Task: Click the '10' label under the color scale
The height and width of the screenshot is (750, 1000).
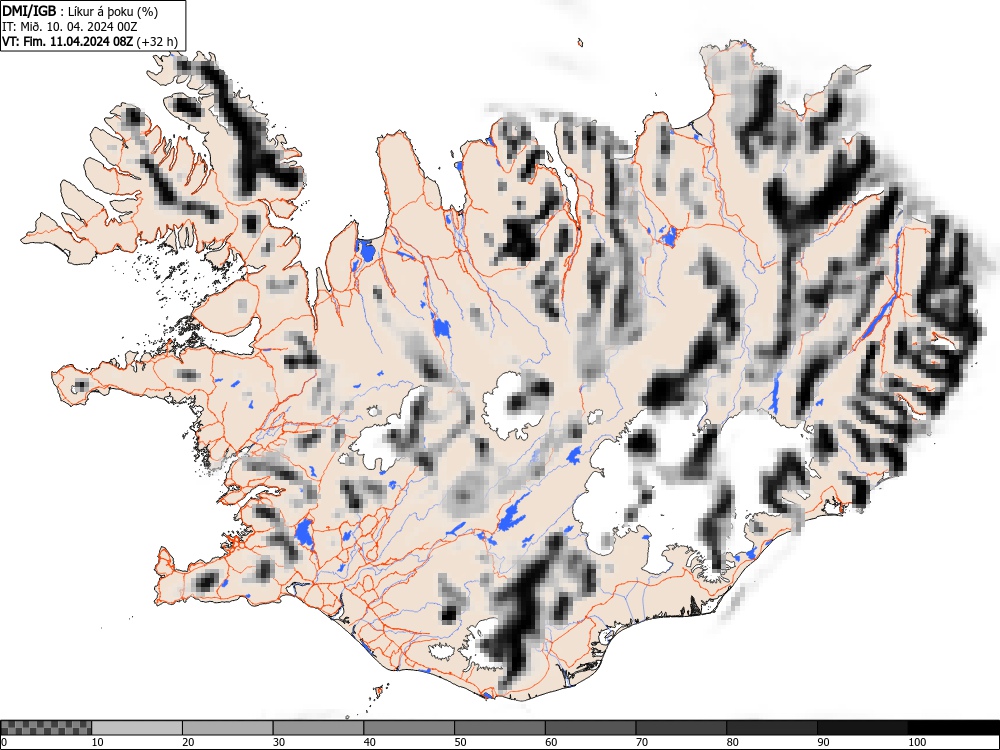Action: tap(98, 742)
